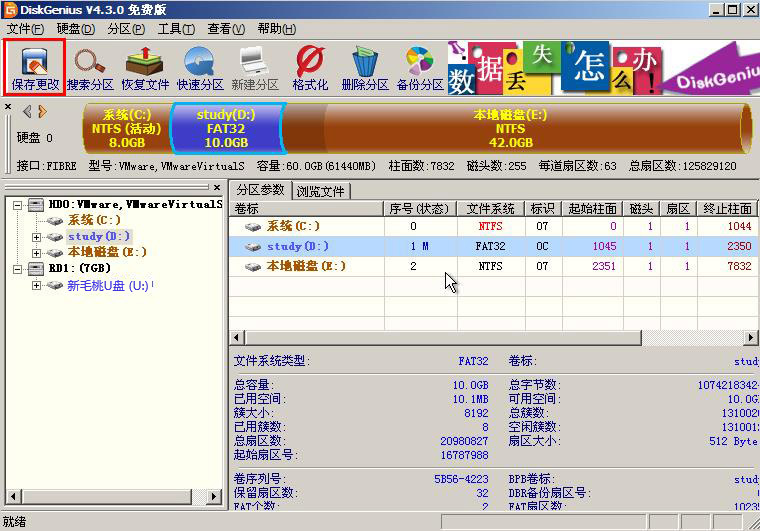This screenshot has width=760, height=531.
Task: Open the 查看(V) menu
Action: tap(226, 29)
